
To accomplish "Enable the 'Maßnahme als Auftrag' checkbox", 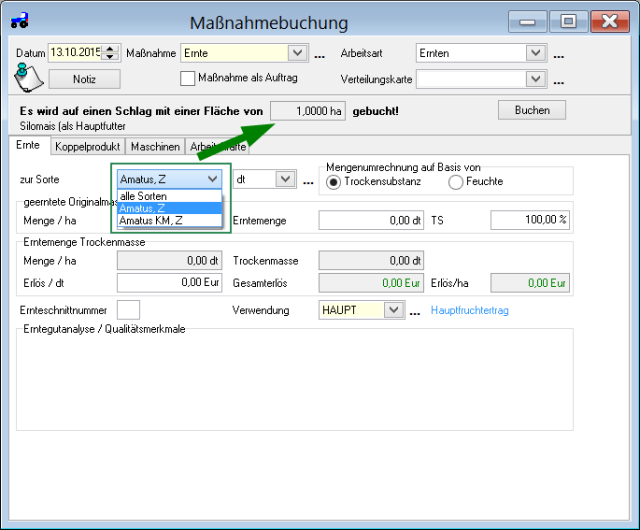I will [x=187, y=77].
